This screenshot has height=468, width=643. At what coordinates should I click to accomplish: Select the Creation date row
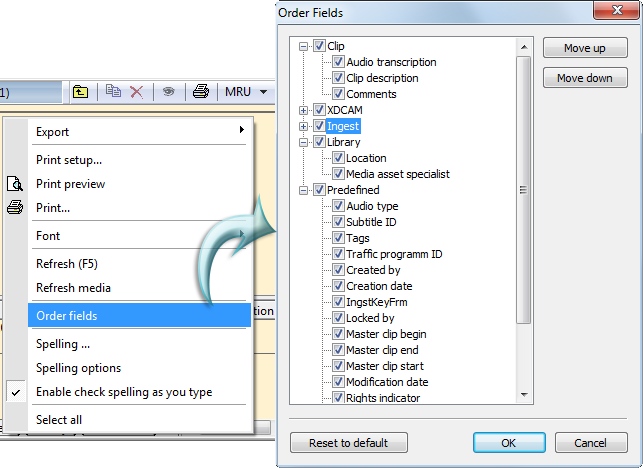click(x=379, y=286)
